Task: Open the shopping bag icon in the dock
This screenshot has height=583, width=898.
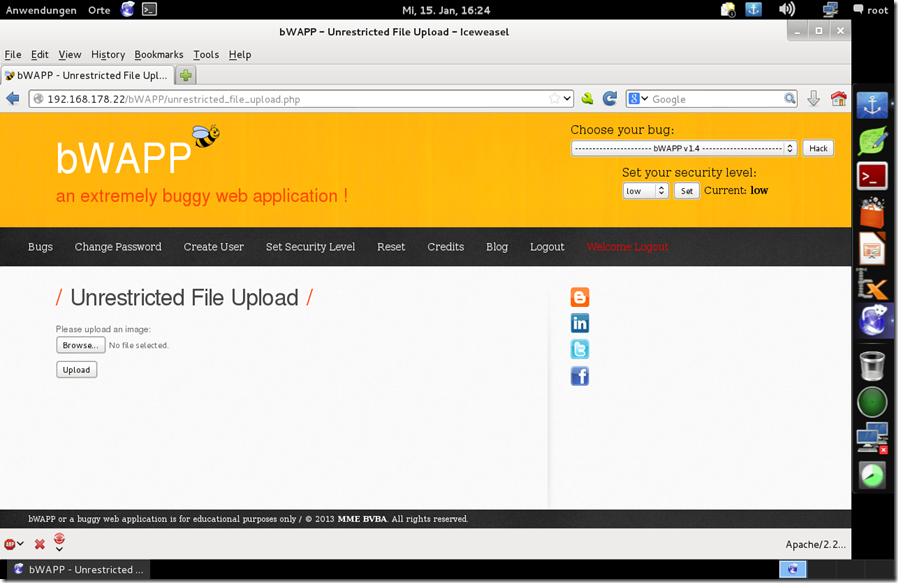Action: [872, 212]
